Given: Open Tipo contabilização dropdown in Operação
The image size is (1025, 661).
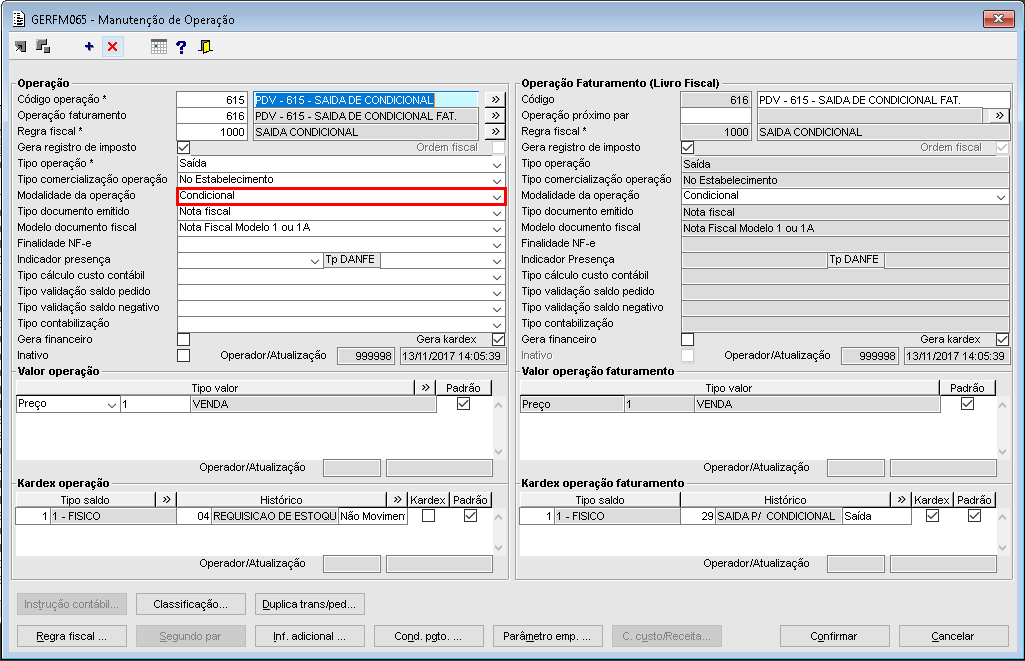Looking at the screenshot, I should [497, 324].
